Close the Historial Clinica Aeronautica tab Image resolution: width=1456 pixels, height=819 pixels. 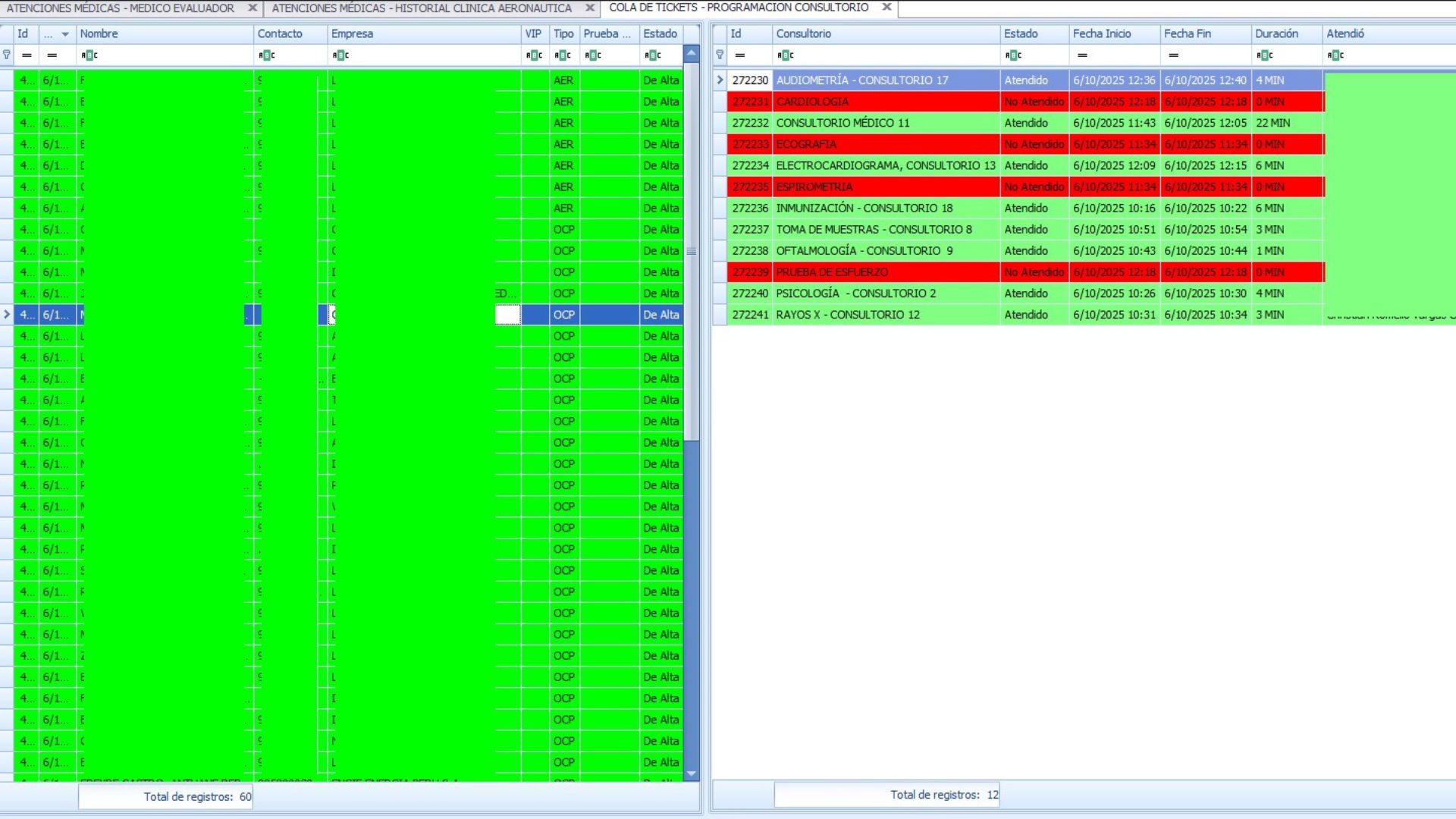click(590, 8)
